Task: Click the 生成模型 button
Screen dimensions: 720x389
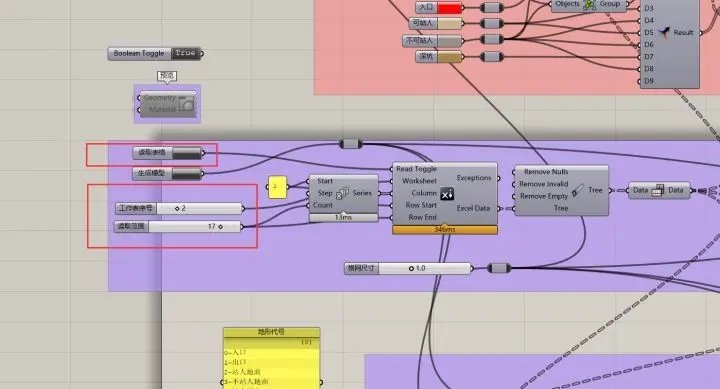Action: coord(186,174)
